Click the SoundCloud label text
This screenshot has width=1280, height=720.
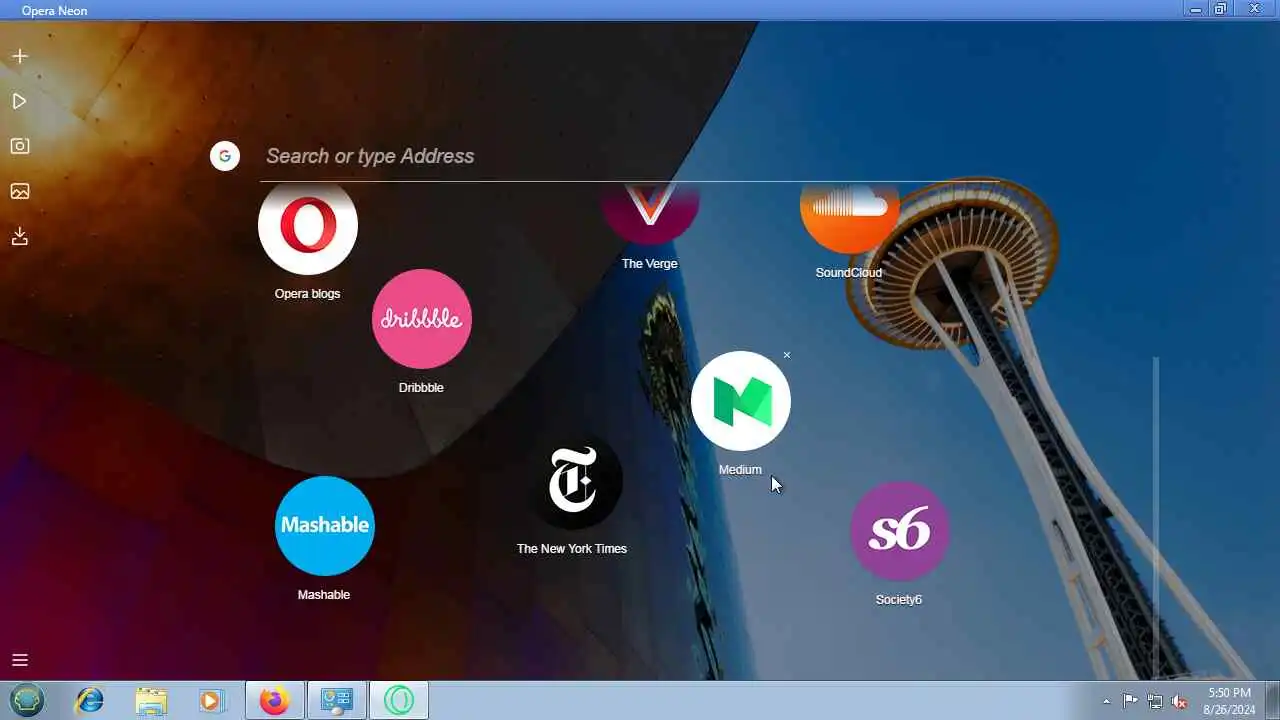click(x=849, y=273)
